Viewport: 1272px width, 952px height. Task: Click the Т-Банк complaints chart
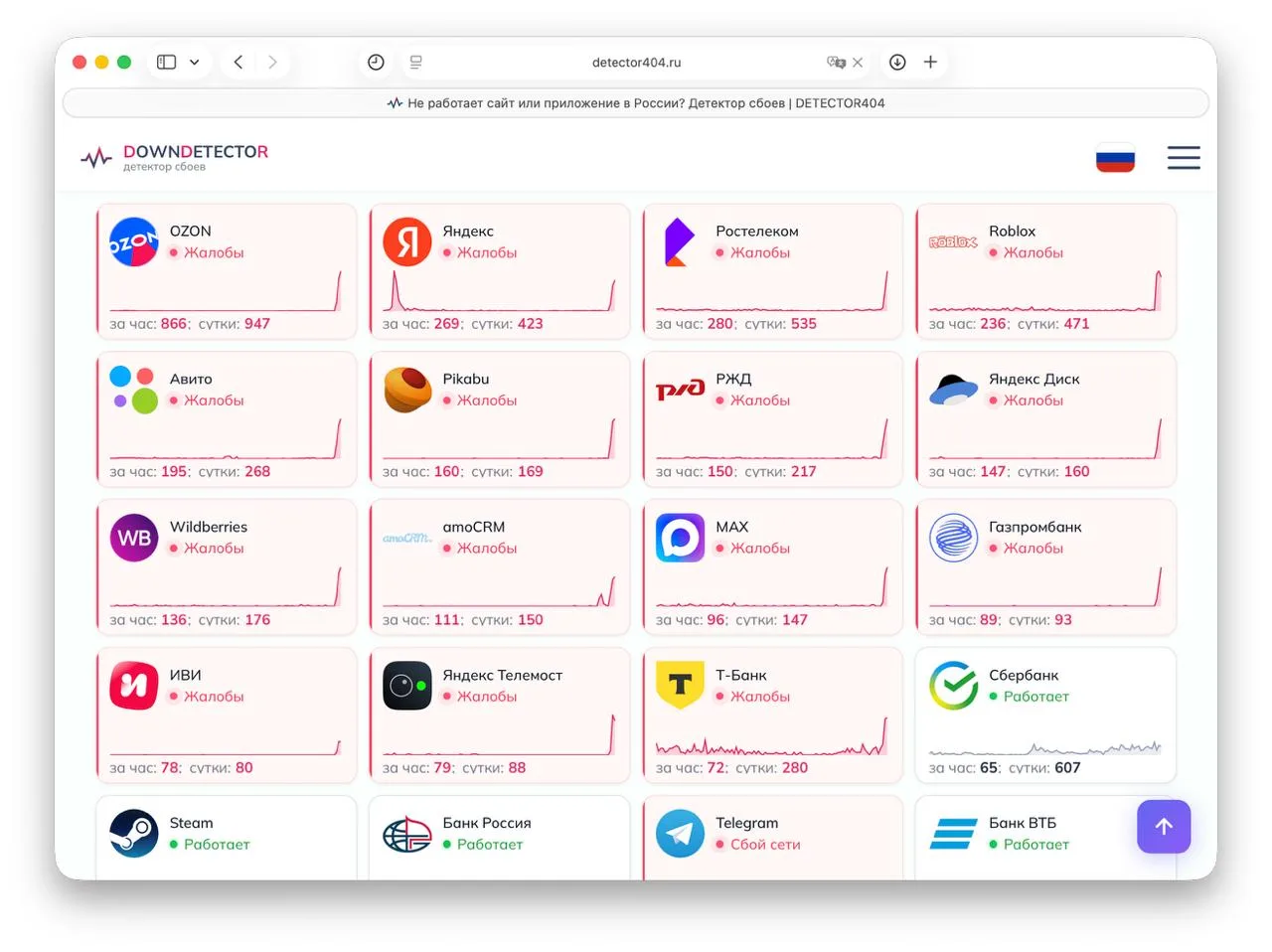tap(771, 735)
